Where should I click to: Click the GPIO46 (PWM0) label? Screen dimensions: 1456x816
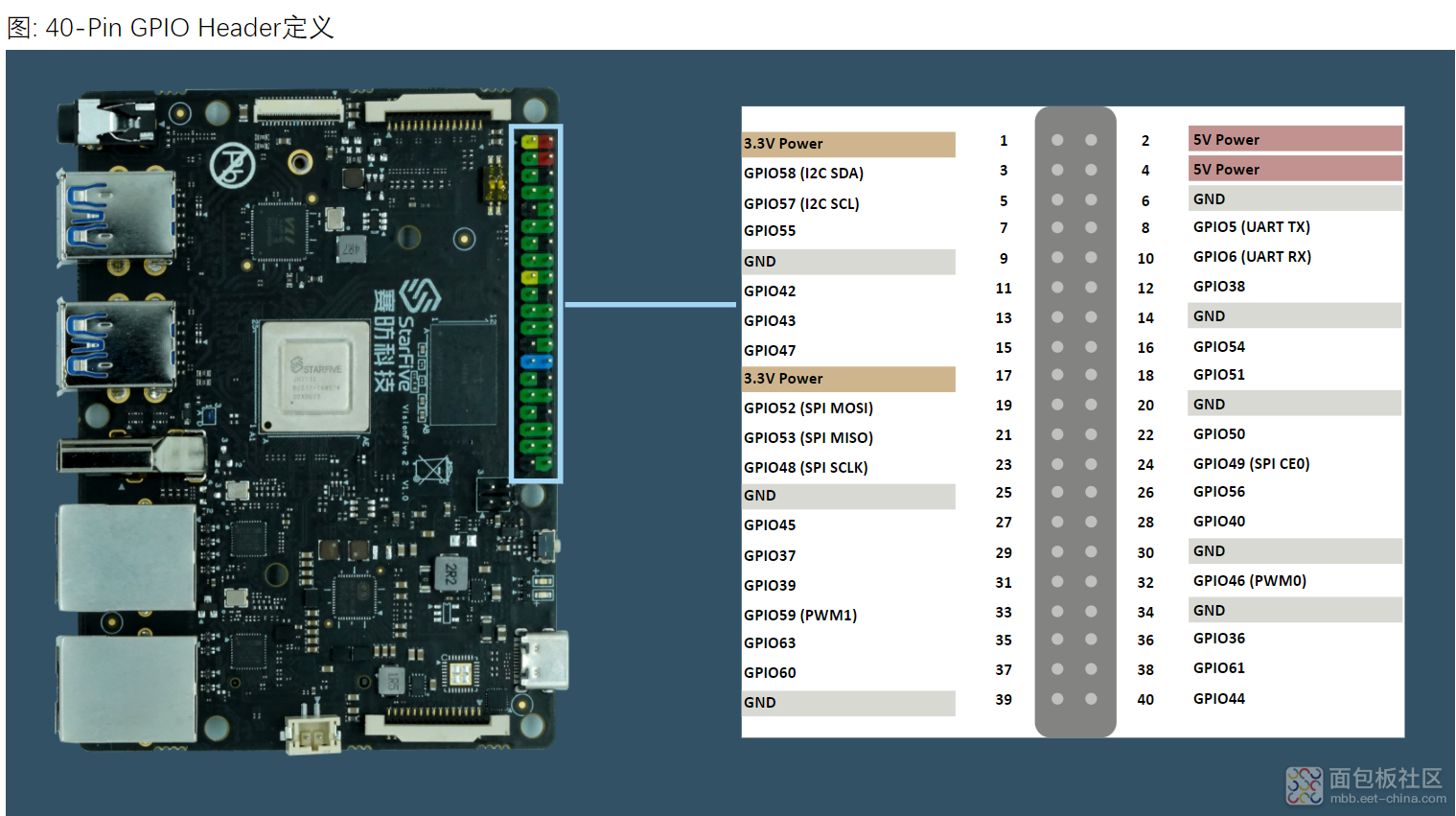click(x=1250, y=581)
